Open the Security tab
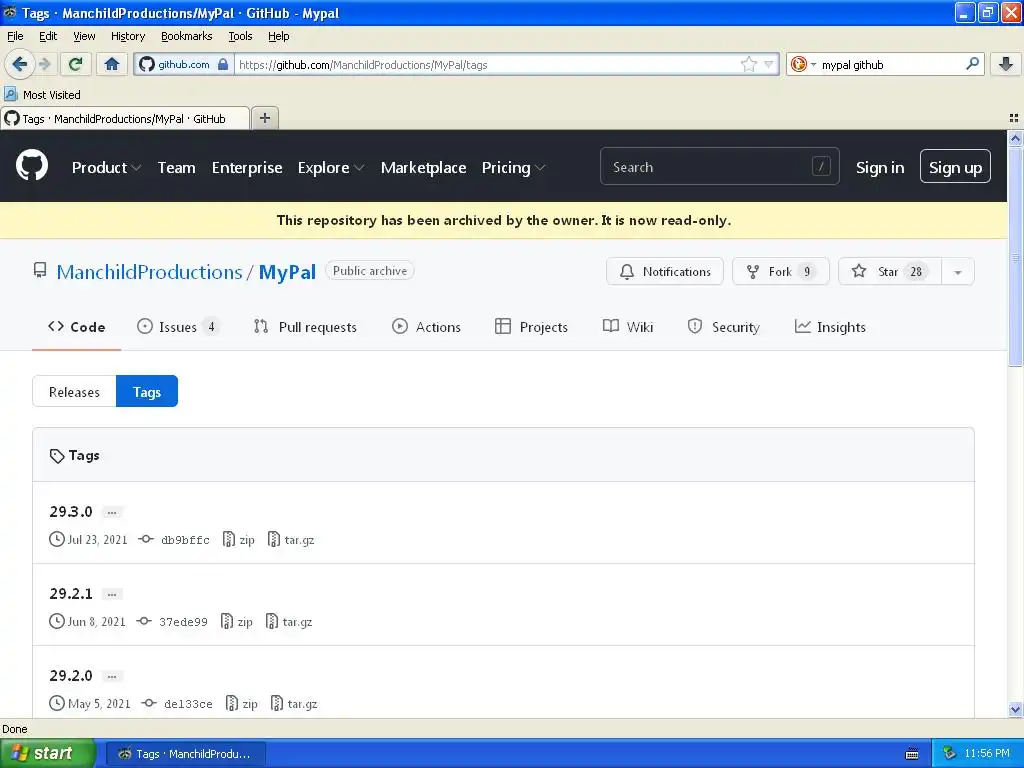Screen dimensions: 1024x768 point(724,327)
